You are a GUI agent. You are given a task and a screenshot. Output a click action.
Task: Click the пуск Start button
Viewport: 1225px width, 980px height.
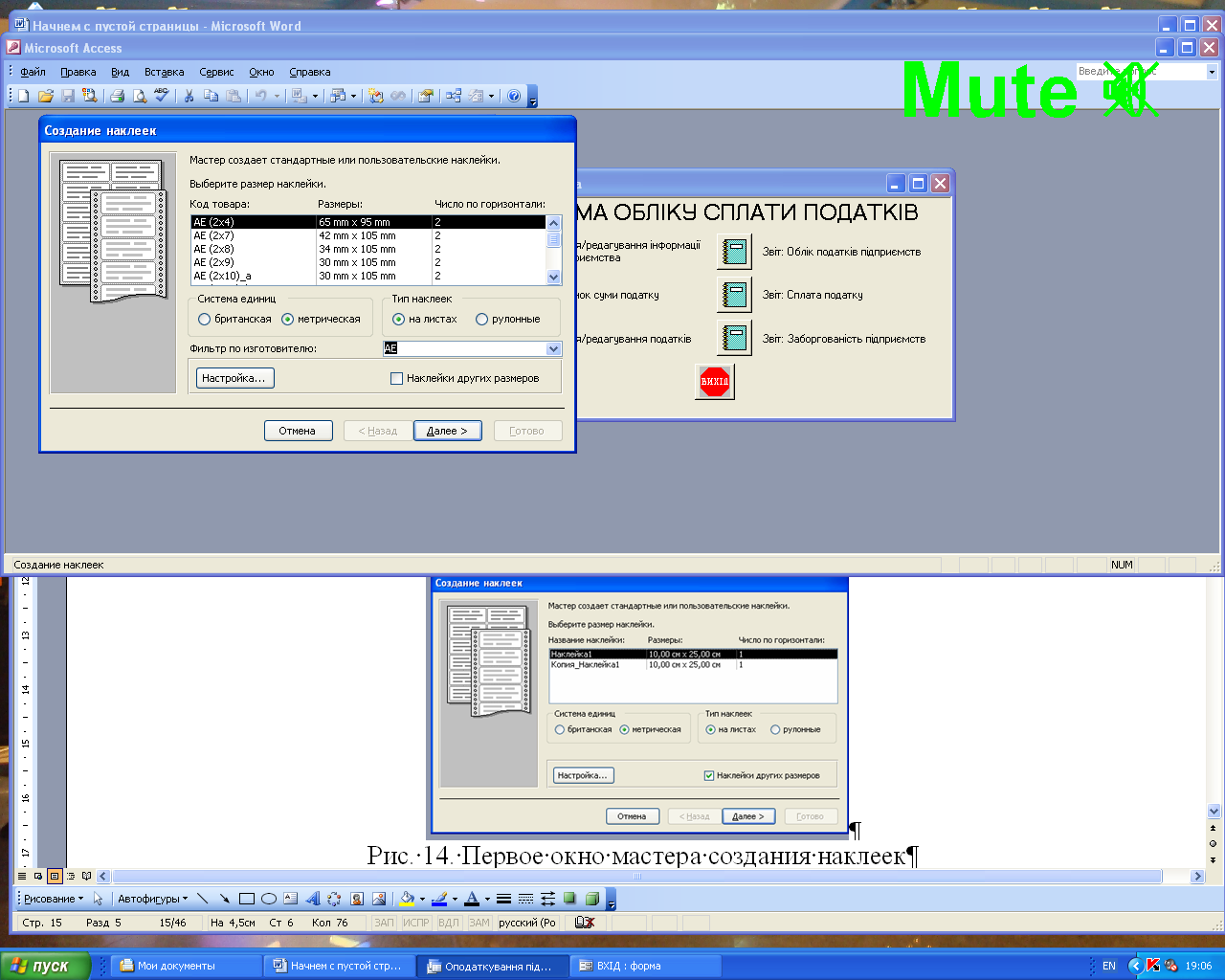(45, 966)
